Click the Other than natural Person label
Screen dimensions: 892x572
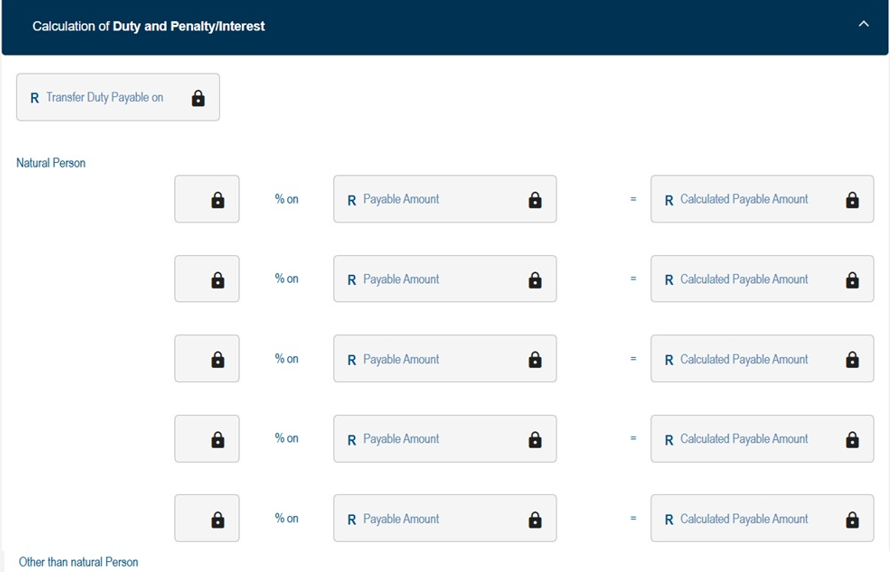(78, 562)
